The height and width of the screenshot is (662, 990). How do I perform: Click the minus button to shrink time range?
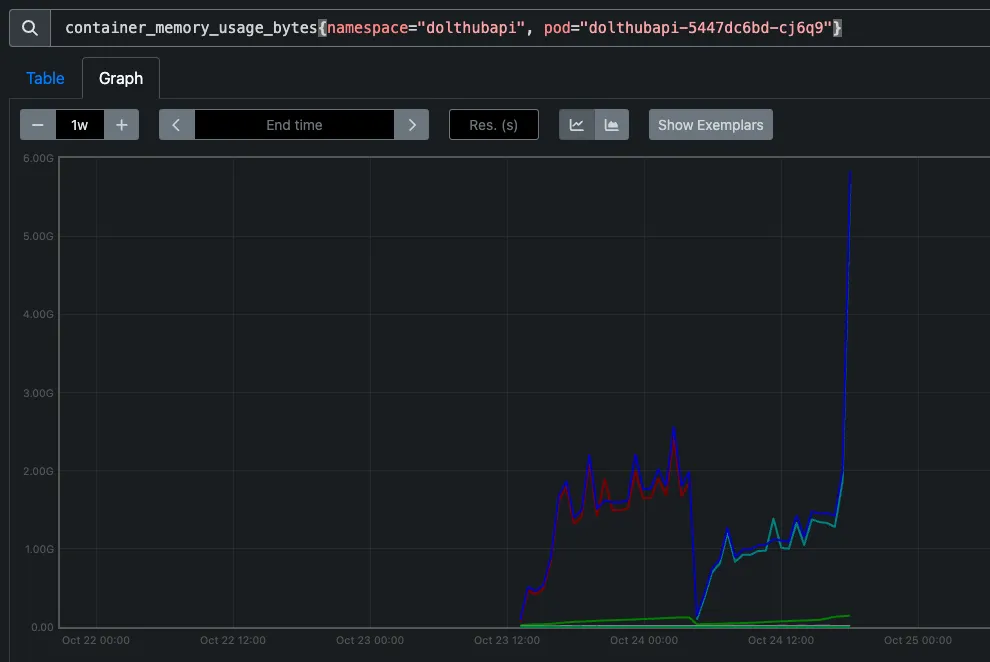(x=38, y=124)
